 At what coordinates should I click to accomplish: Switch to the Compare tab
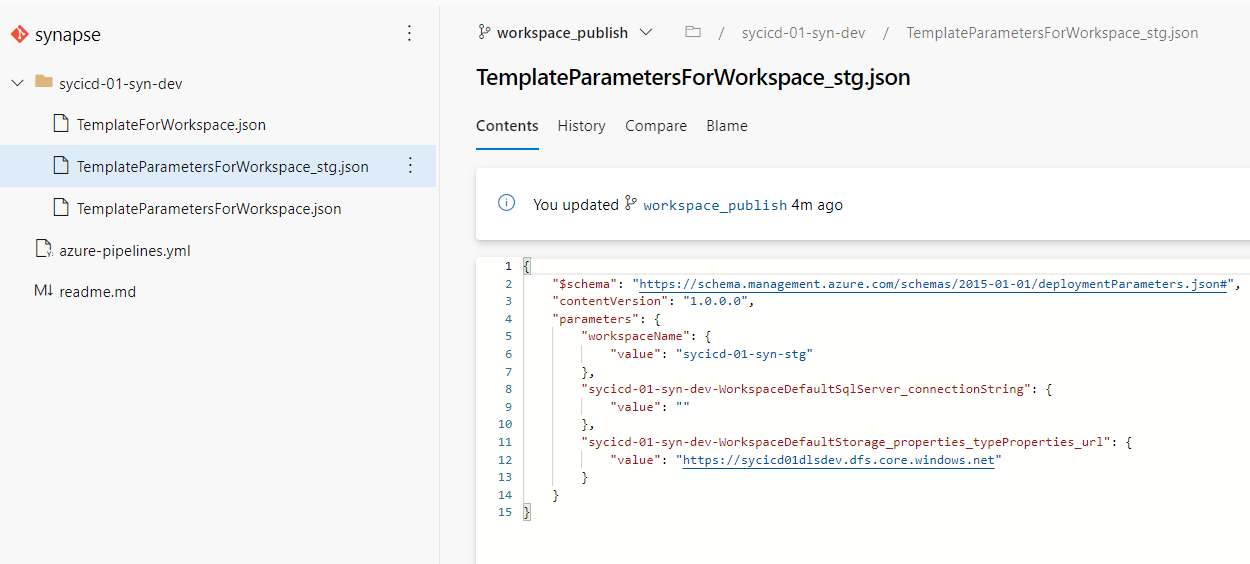(x=656, y=126)
